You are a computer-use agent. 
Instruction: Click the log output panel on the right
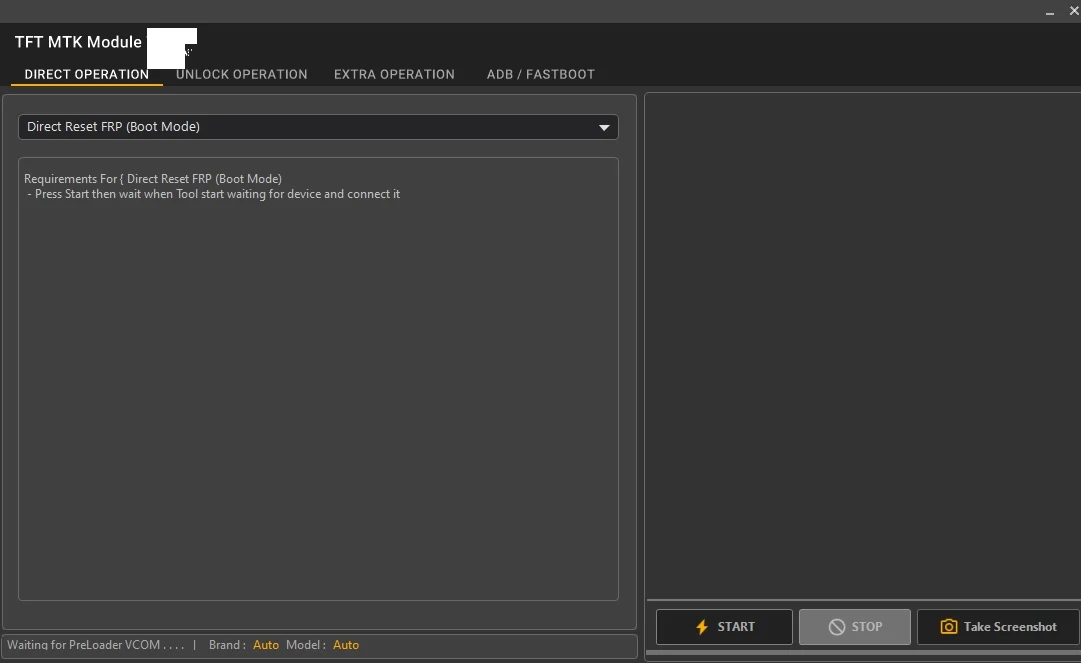pos(862,346)
